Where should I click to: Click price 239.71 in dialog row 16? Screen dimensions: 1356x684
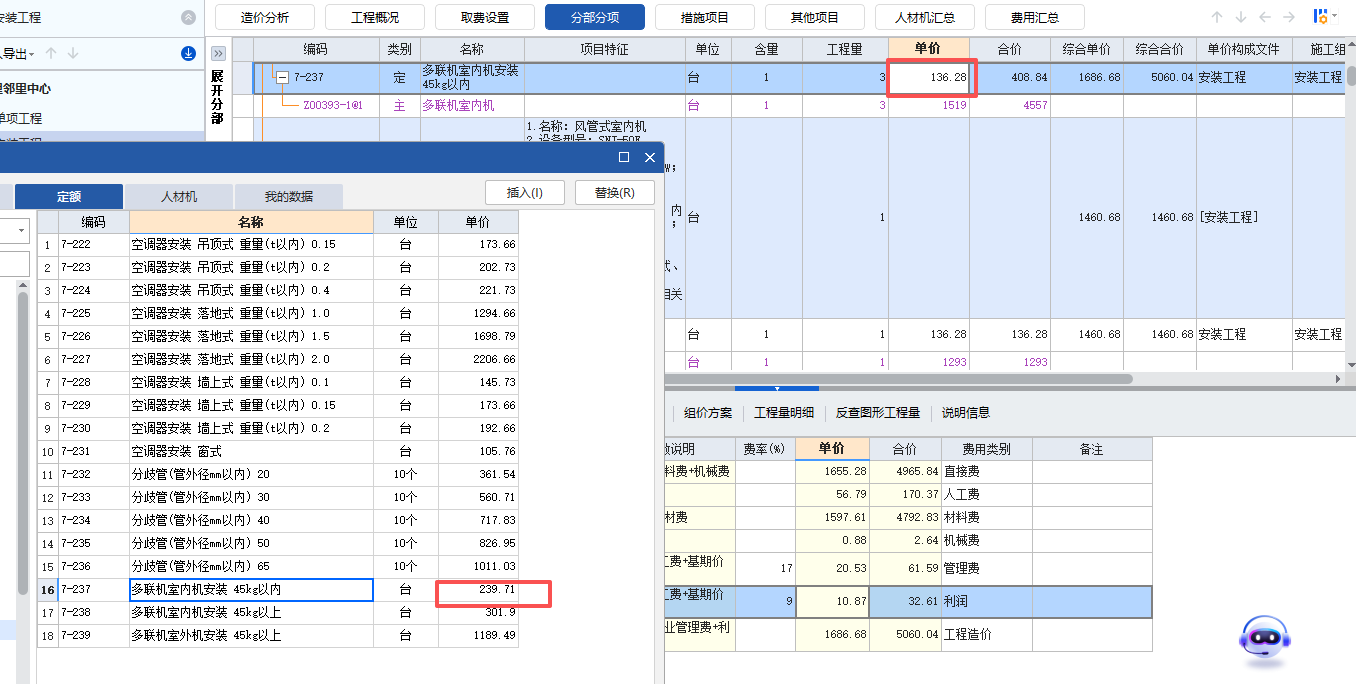pos(478,590)
